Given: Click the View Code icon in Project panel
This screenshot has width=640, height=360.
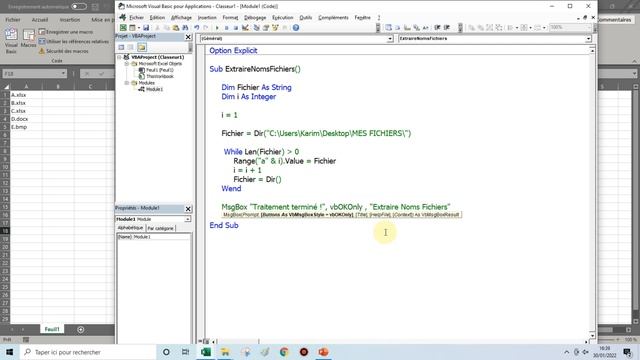Looking at the screenshot, I should pos(121,47).
